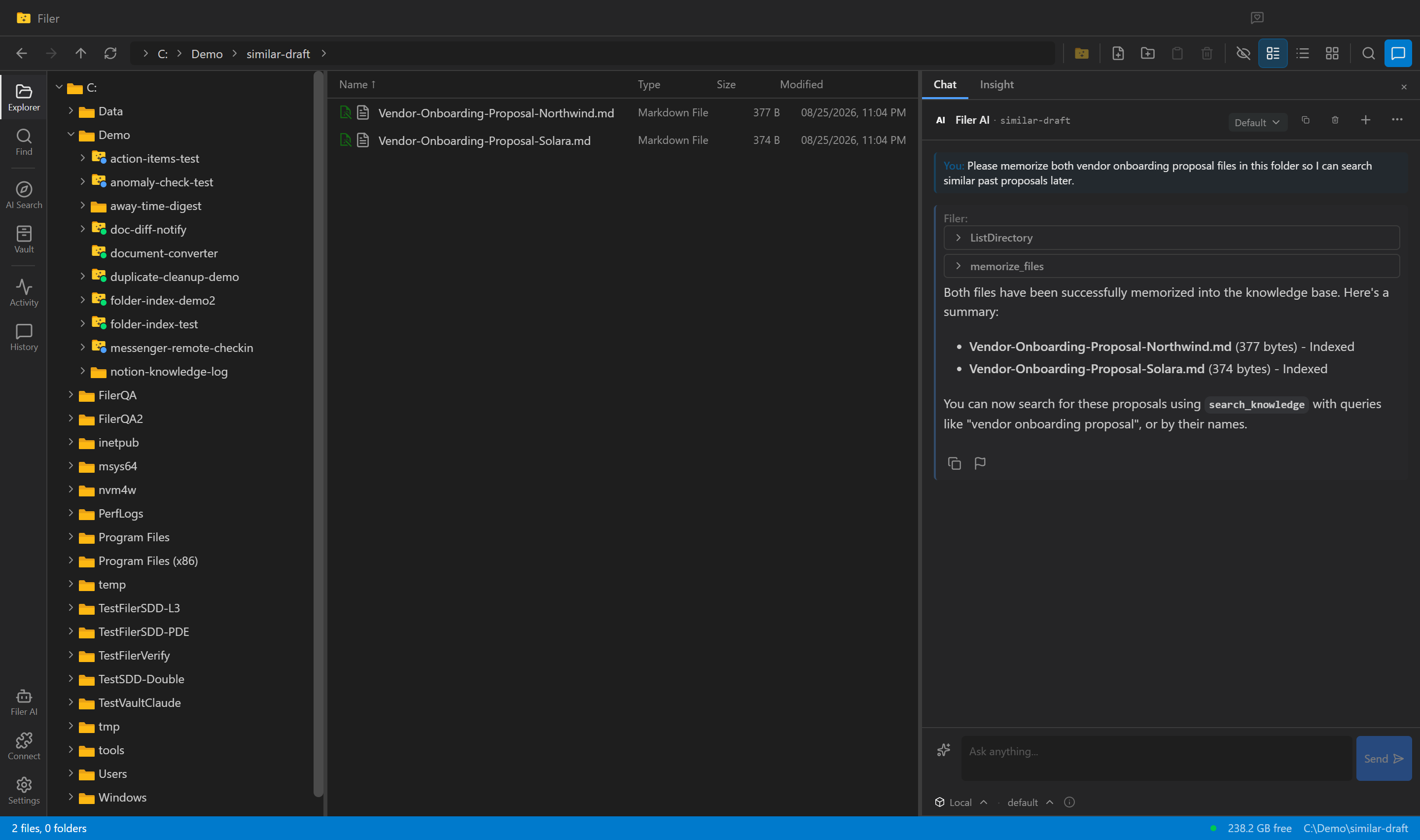The width and height of the screenshot is (1420, 840).
Task: Open the Vault sidebar panel
Action: [24, 240]
